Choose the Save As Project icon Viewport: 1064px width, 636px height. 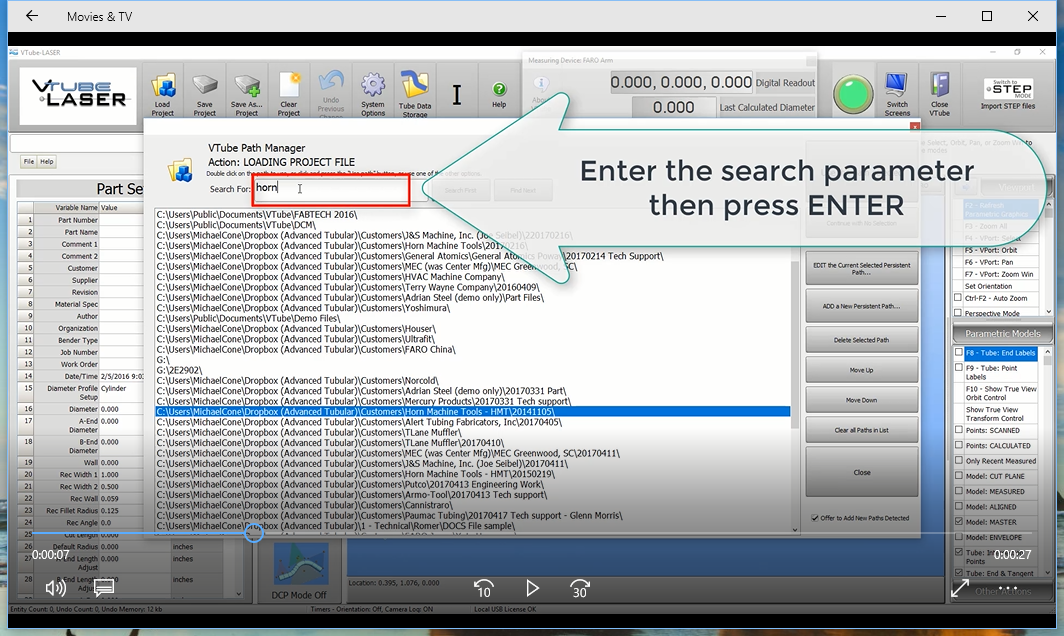[x=247, y=94]
